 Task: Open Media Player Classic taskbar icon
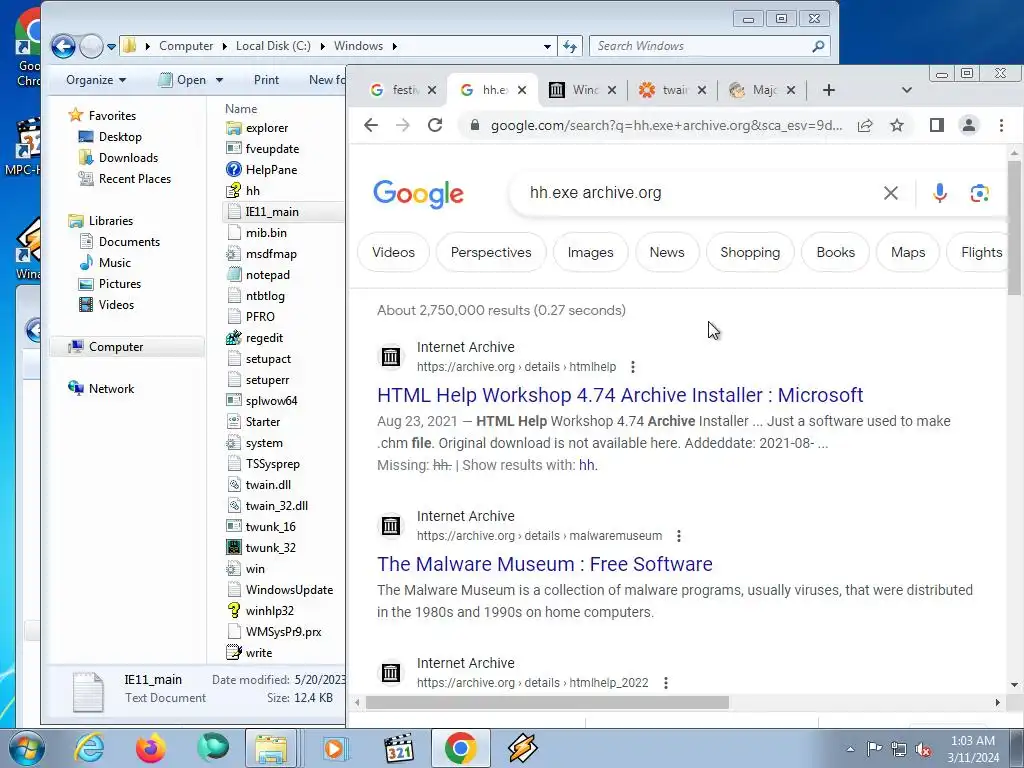398,748
